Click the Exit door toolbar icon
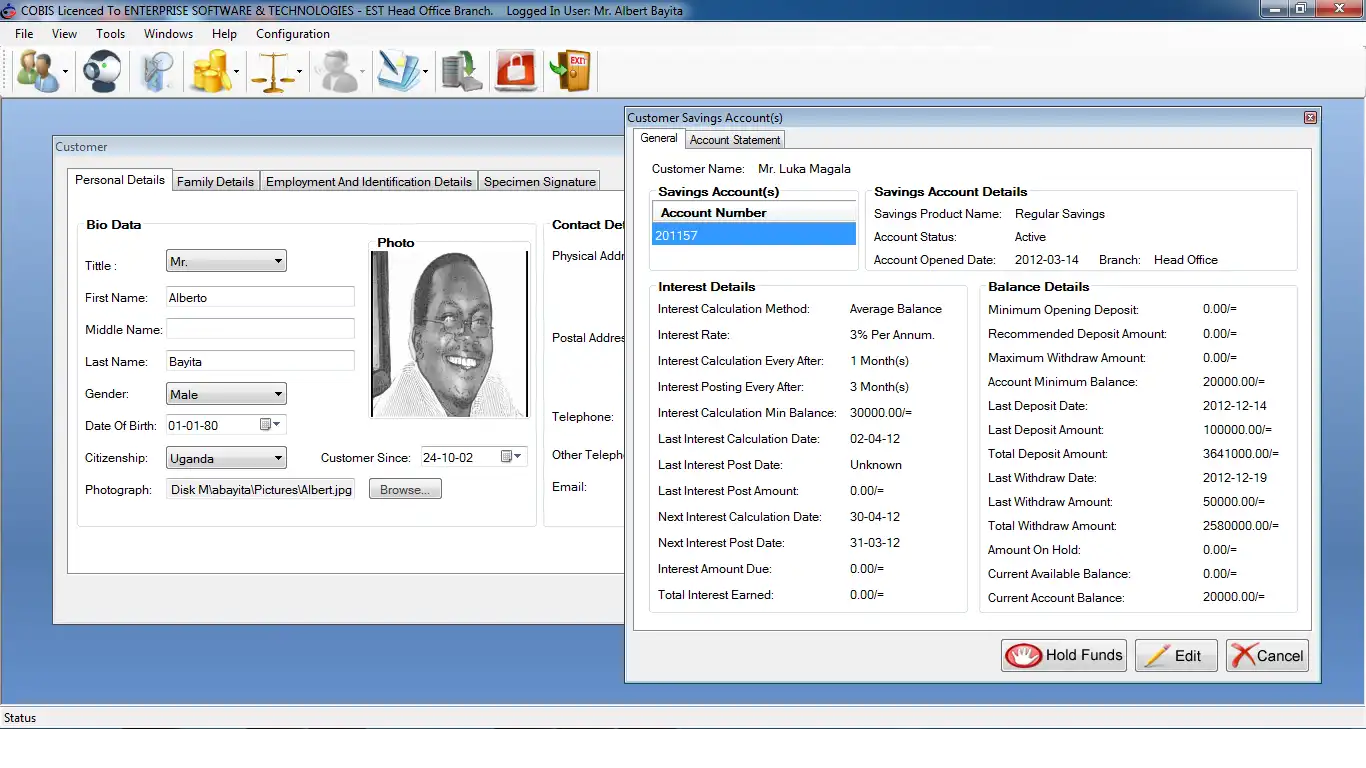 570,71
